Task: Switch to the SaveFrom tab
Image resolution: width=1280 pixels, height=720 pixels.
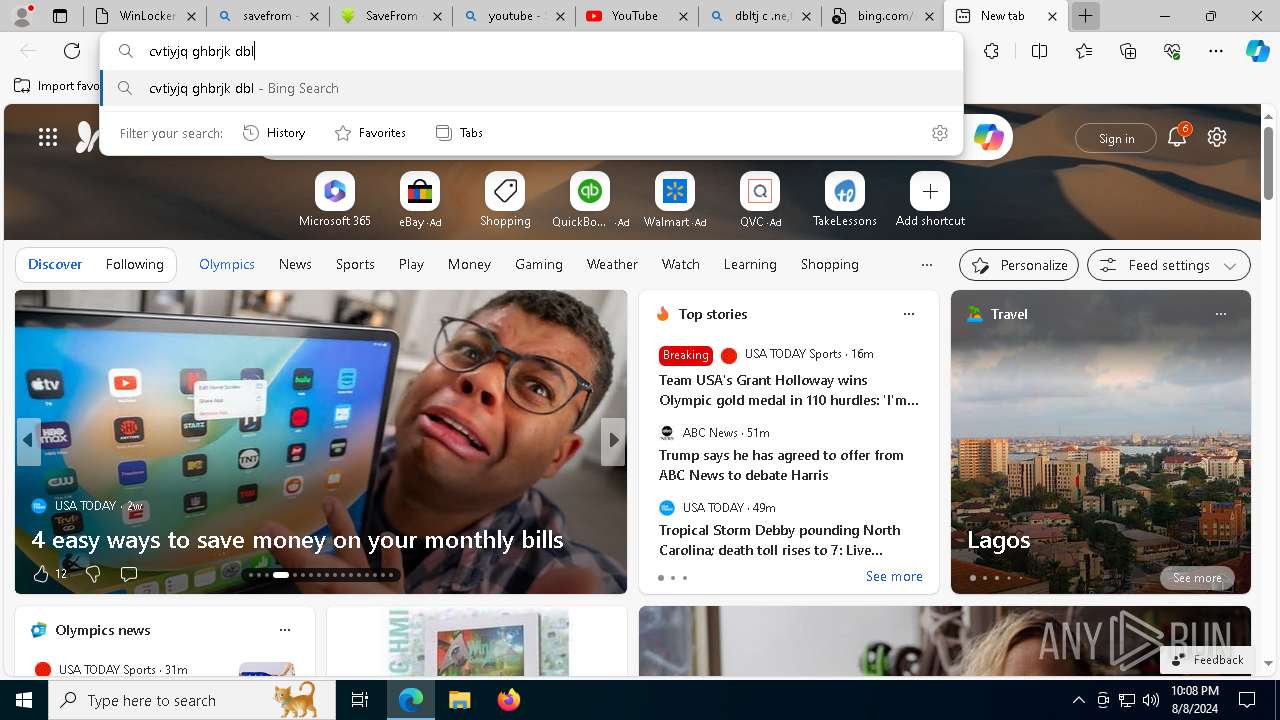Action: pos(391,16)
